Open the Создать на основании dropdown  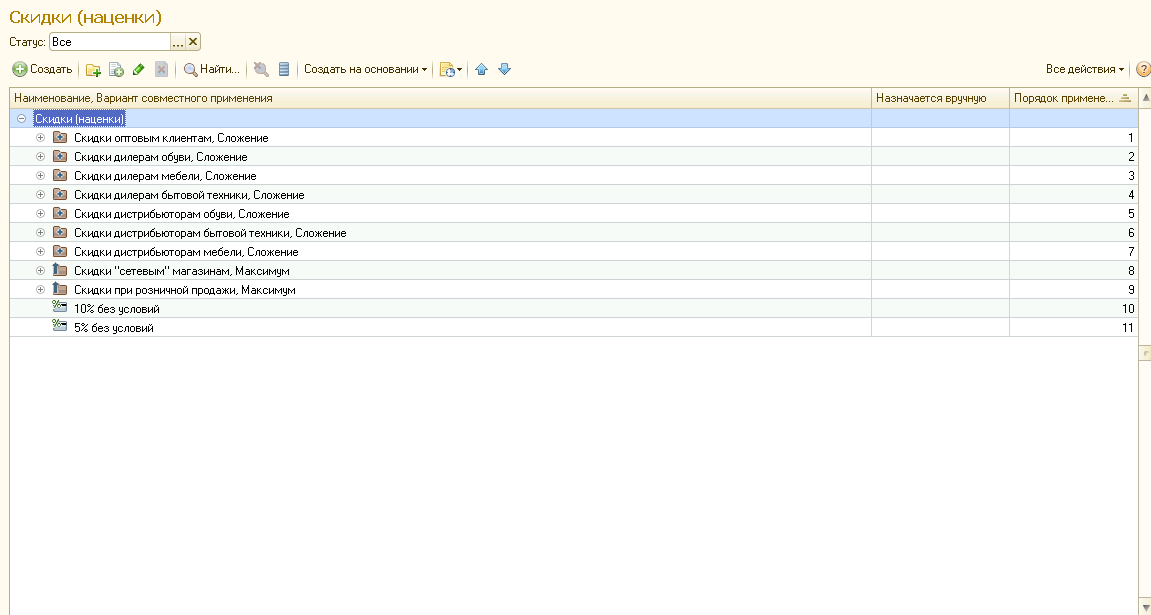tap(365, 69)
